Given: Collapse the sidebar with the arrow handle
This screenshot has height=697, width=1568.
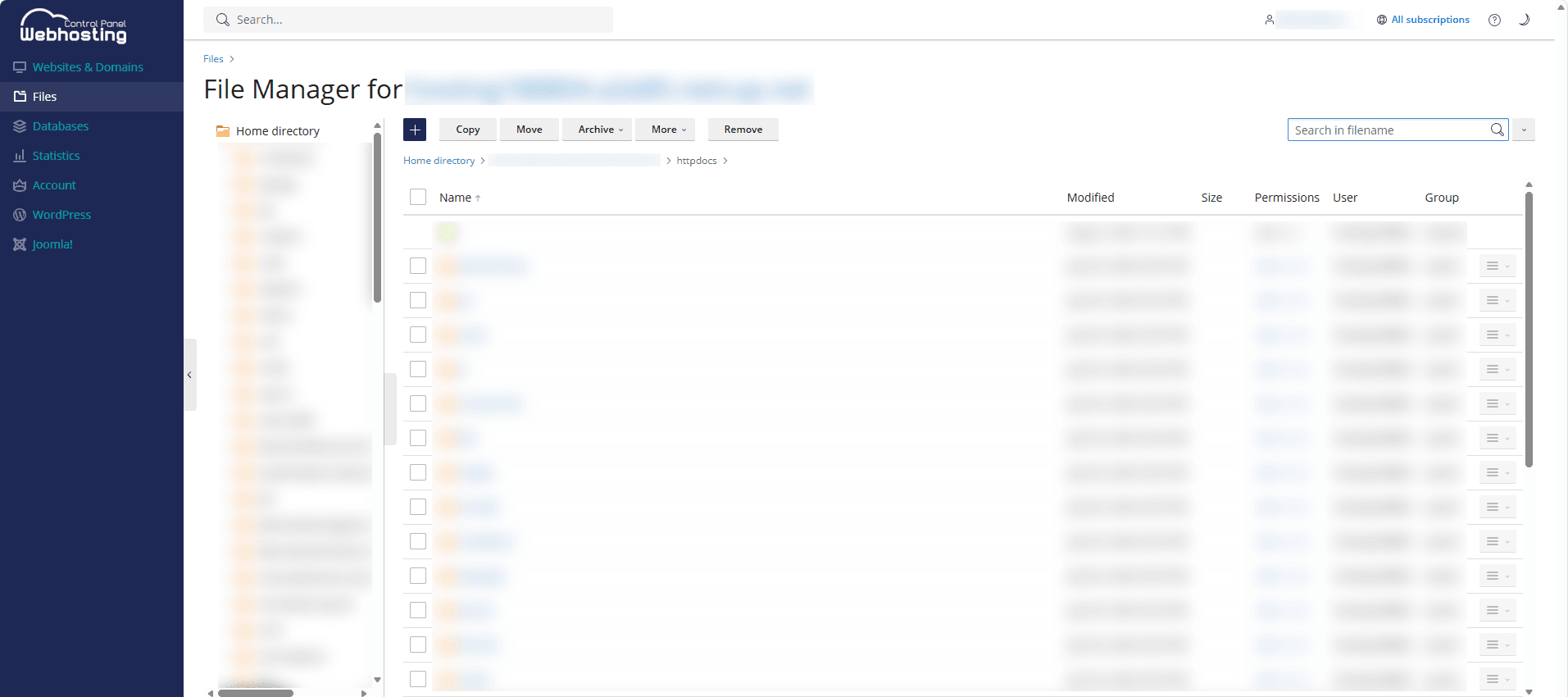Looking at the screenshot, I should point(189,375).
